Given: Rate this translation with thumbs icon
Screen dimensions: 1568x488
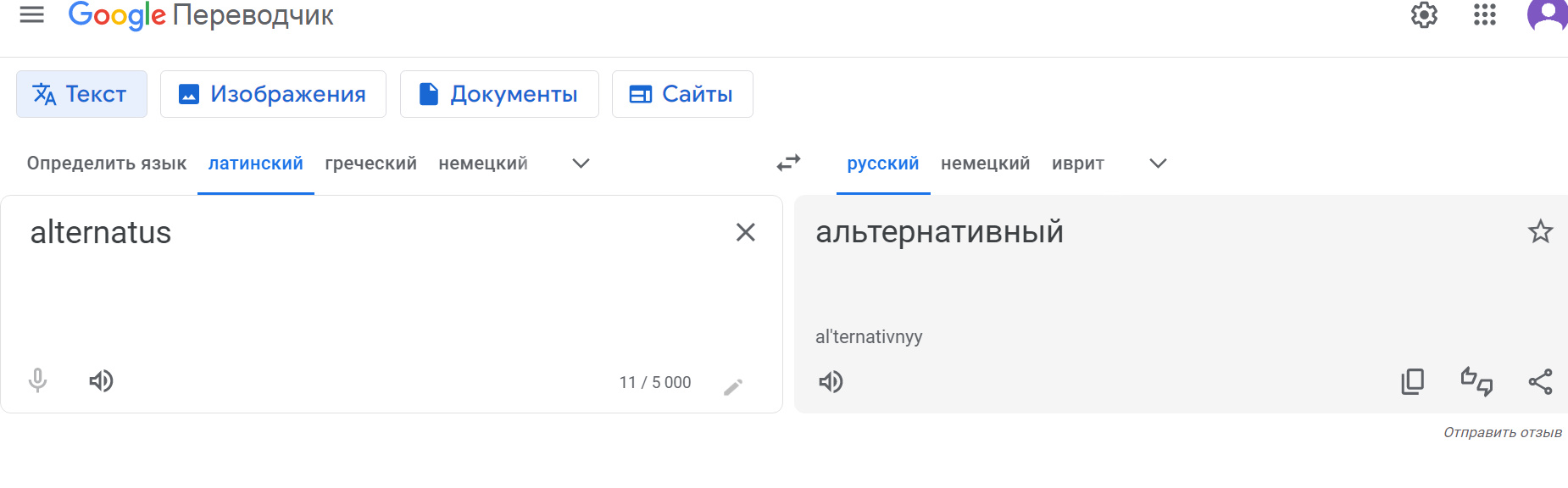Looking at the screenshot, I should [1476, 382].
